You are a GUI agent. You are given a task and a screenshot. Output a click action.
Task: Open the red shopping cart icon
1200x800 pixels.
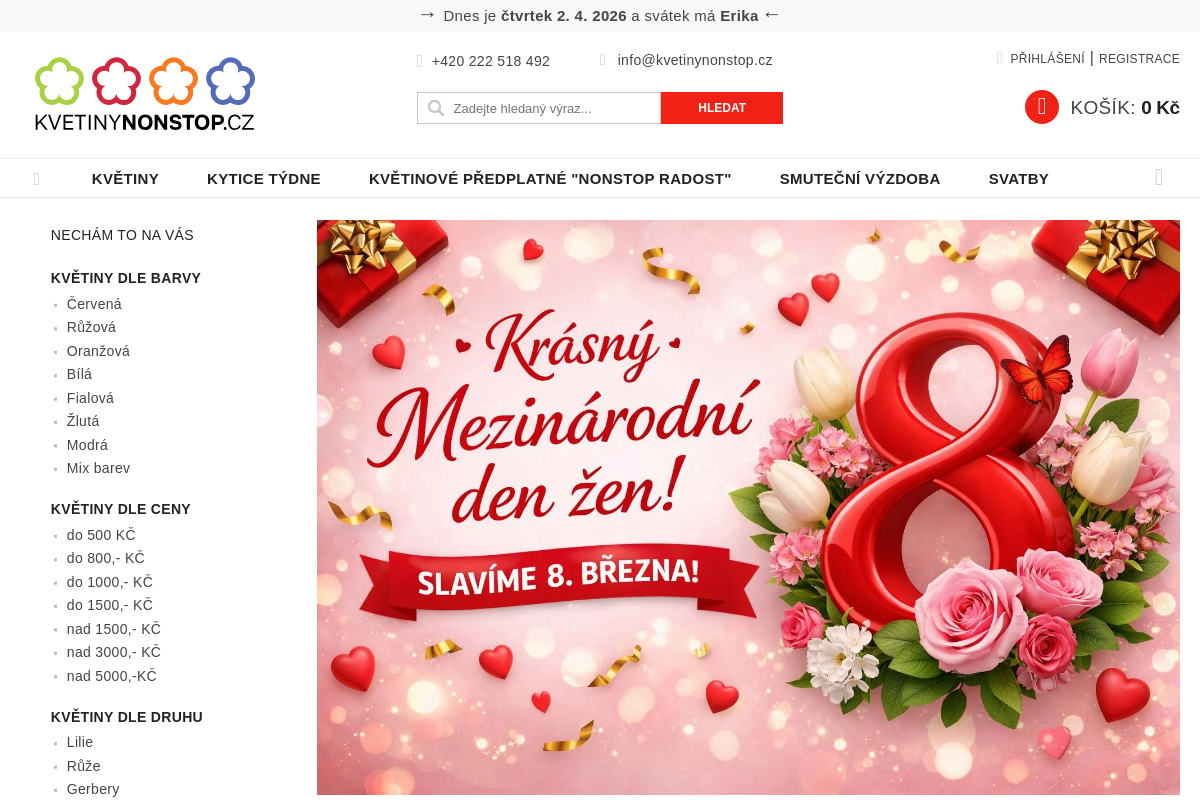click(x=1041, y=107)
